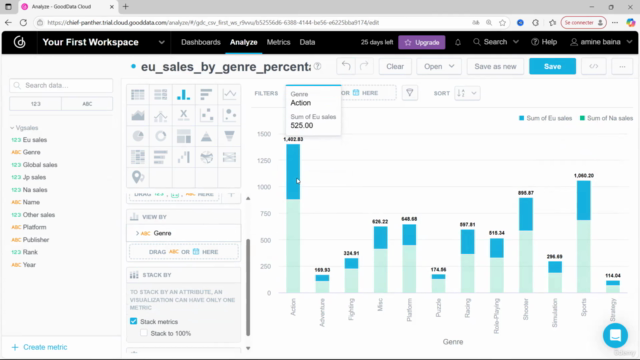Select the Publisher attribute in the catalog
The height and width of the screenshot is (360, 640).
coord(36,240)
